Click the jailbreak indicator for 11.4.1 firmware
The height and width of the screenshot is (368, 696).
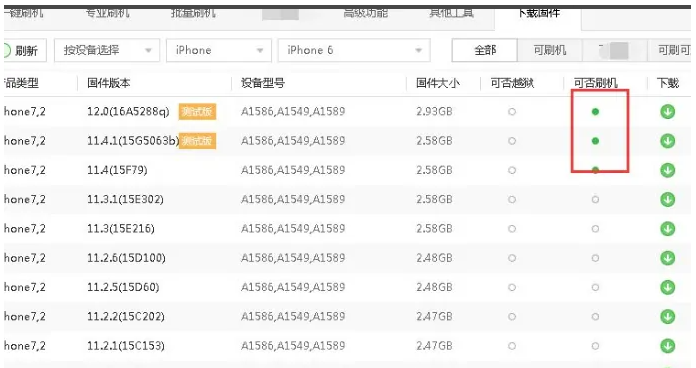tap(512, 141)
